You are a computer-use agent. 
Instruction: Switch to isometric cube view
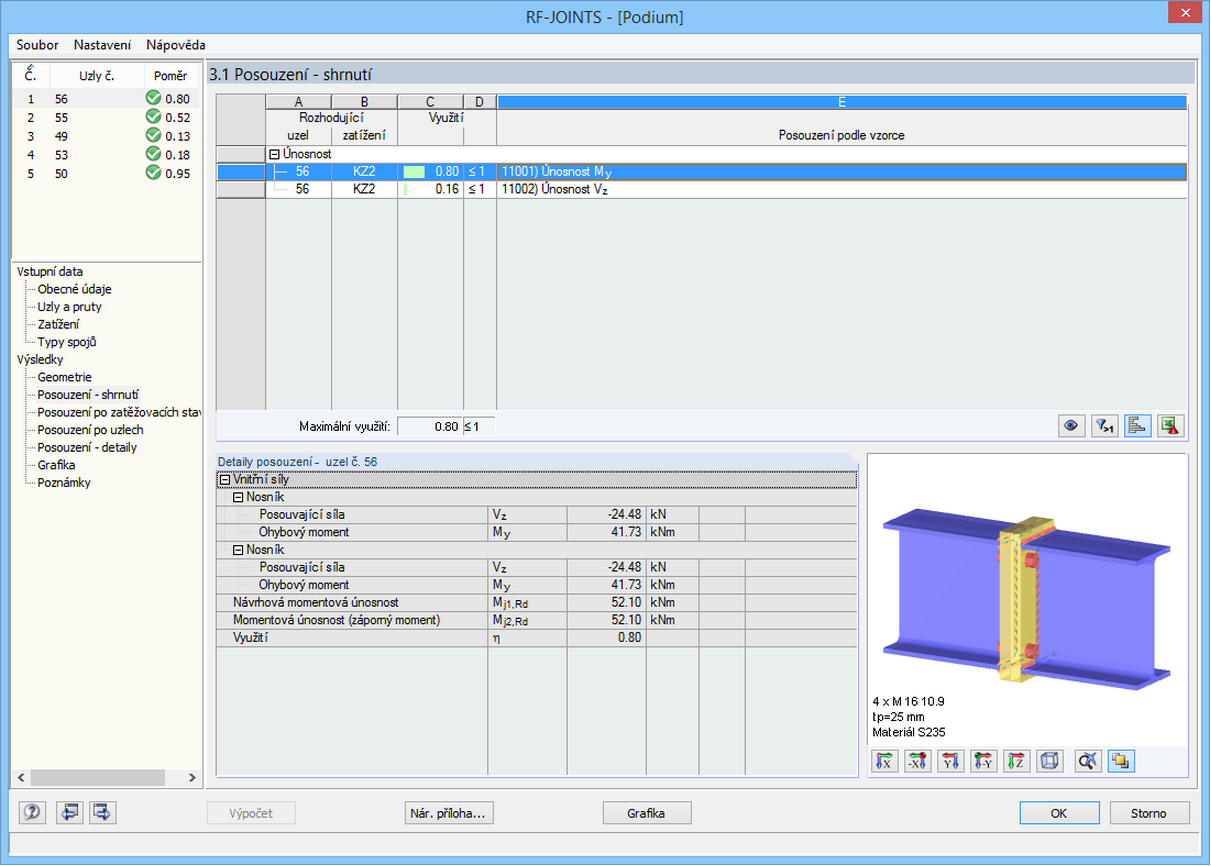click(x=1049, y=761)
